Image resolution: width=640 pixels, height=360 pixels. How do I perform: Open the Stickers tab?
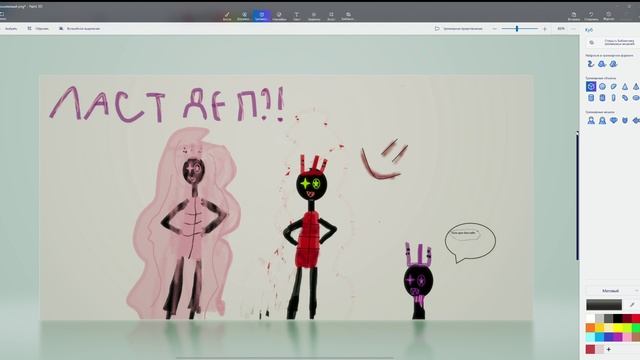pos(279,16)
